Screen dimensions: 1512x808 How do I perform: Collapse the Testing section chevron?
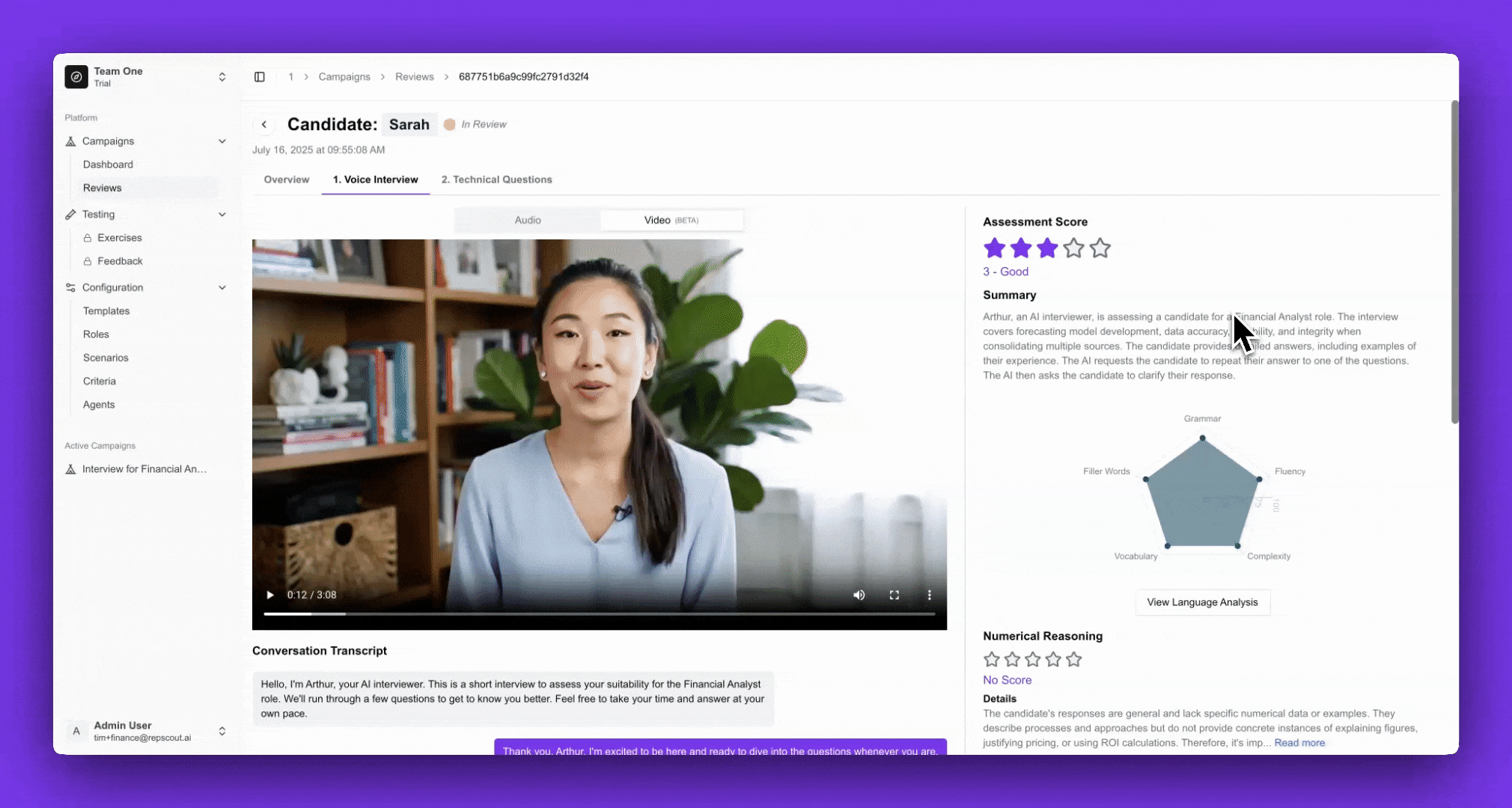[x=222, y=215]
